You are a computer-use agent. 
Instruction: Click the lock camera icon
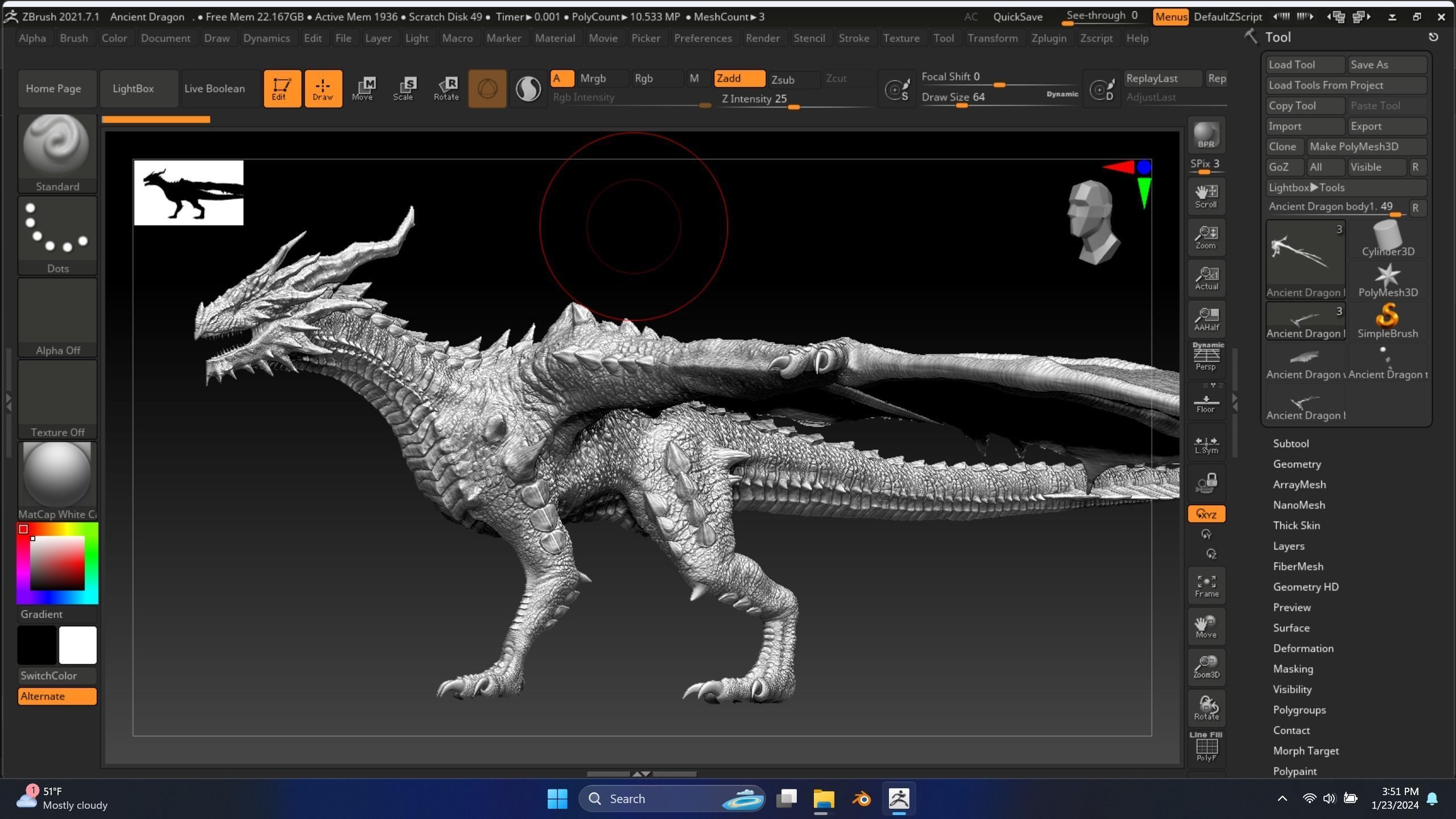coord(1206,483)
